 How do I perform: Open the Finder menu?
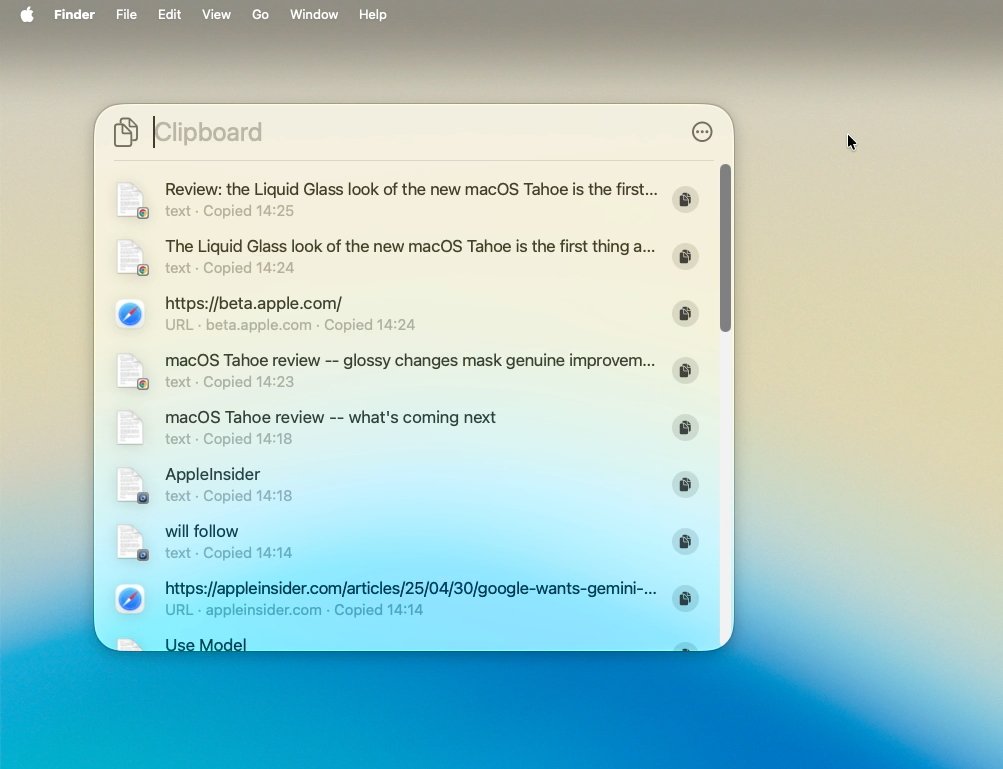pyautogui.click(x=74, y=15)
